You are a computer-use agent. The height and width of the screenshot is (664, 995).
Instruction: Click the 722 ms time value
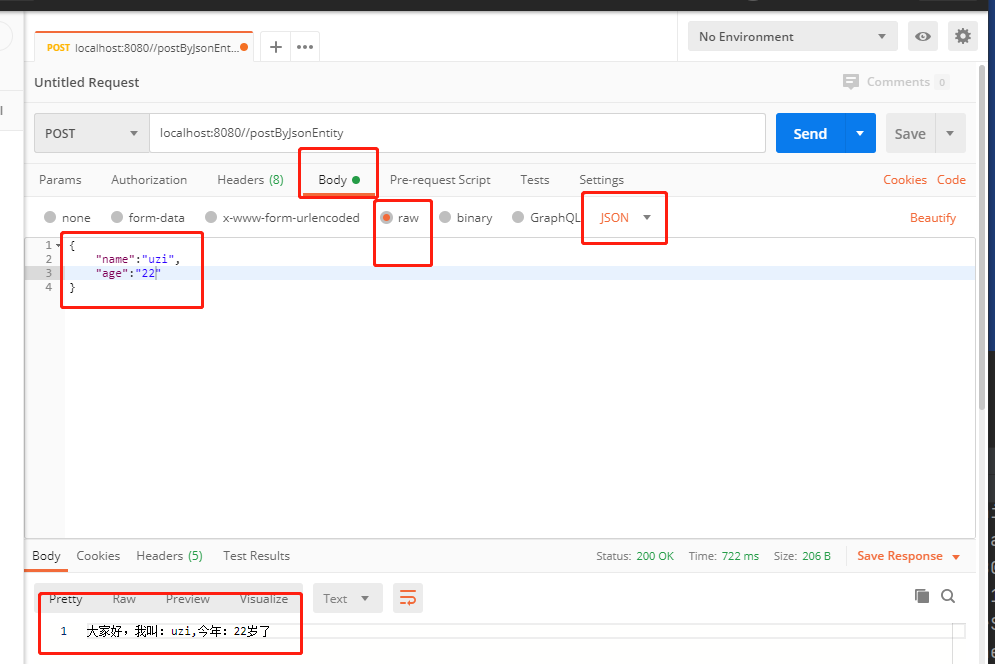point(740,556)
